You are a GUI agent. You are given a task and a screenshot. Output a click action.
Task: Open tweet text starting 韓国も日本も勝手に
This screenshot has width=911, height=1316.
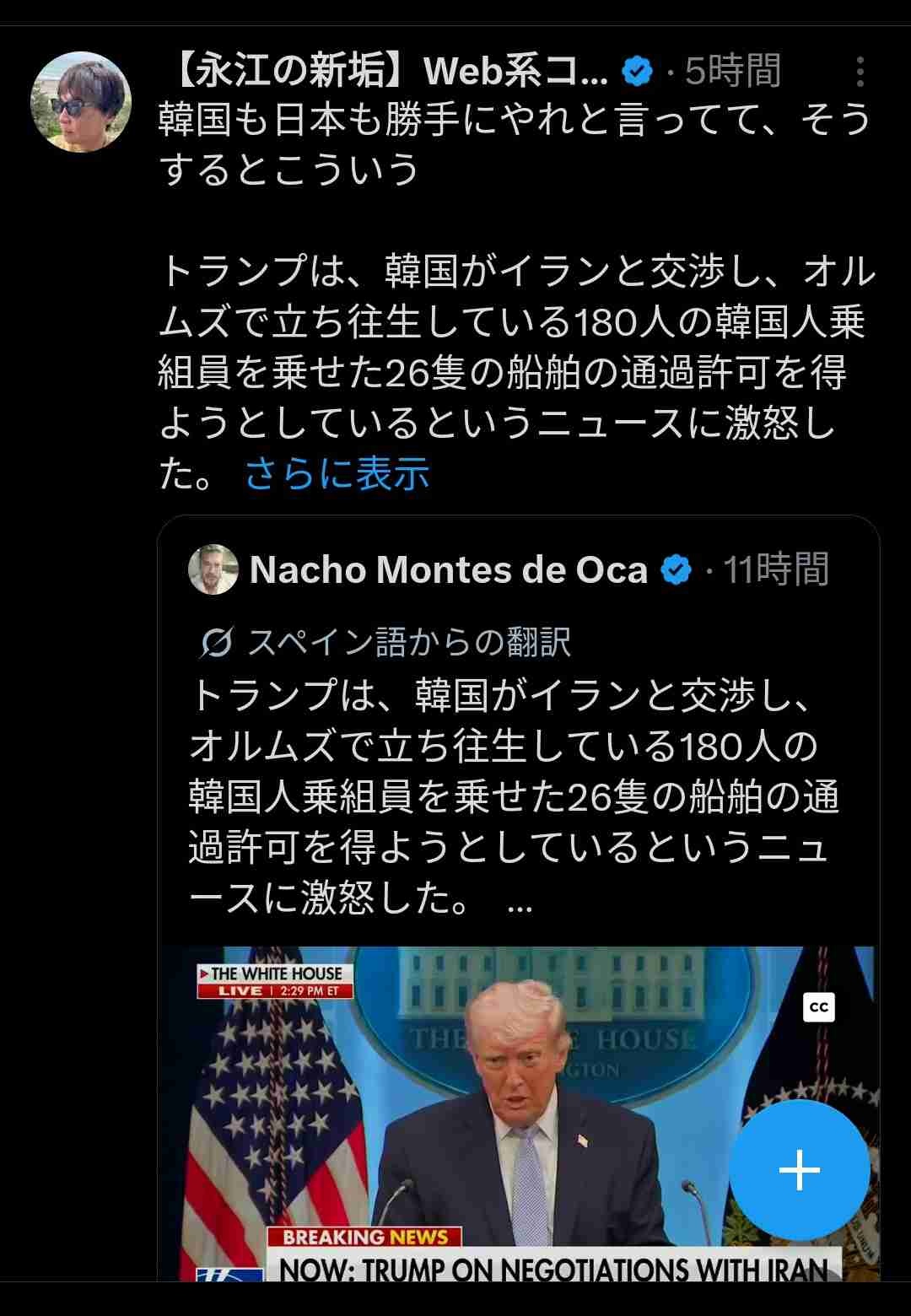(515, 144)
